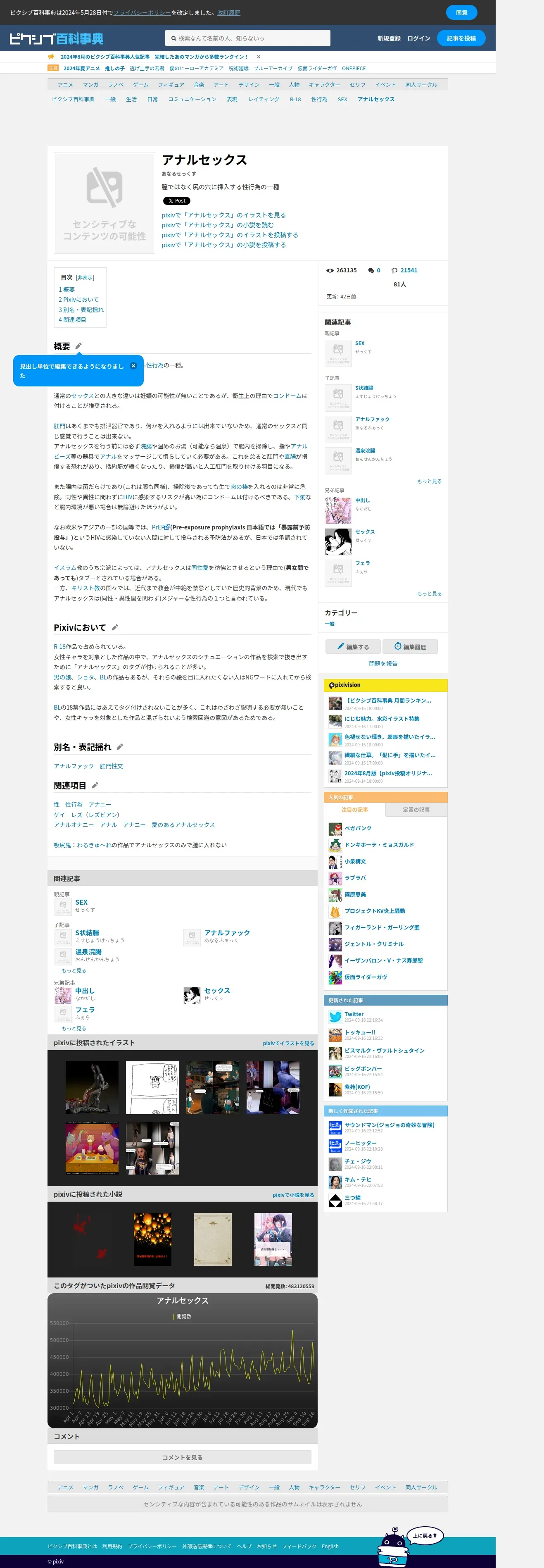
Task: Click the プロジェクトKV炎上騒動 flame icon
Action: pyautogui.click(x=335, y=911)
